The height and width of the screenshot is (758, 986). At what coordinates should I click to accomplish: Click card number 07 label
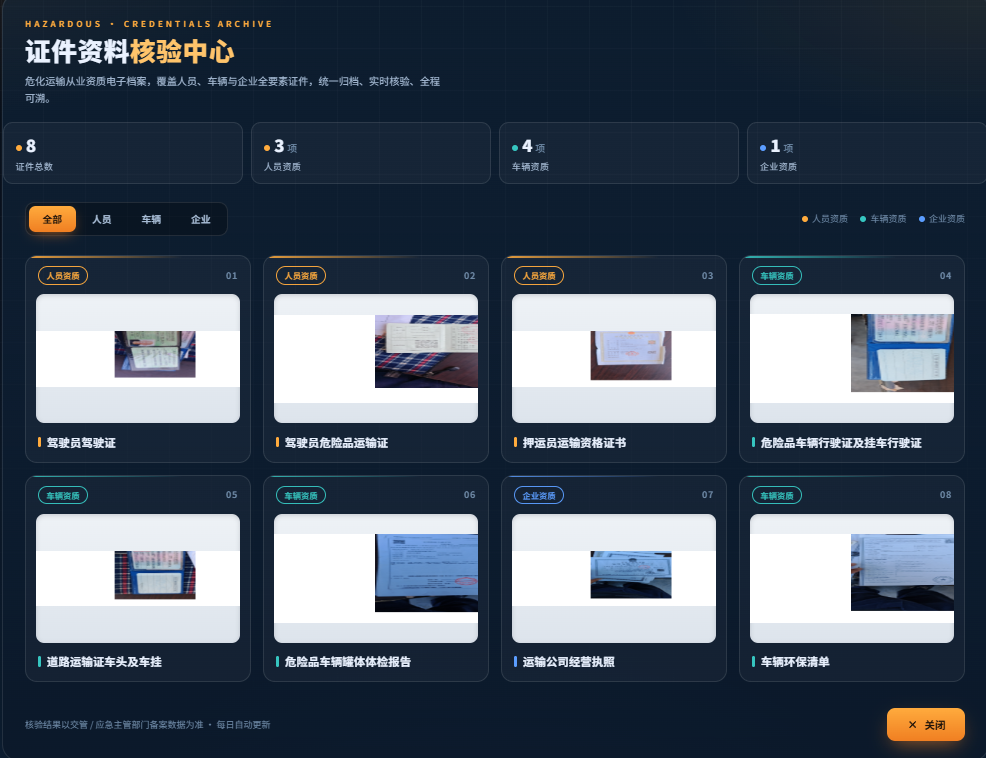pyautogui.click(x=707, y=495)
